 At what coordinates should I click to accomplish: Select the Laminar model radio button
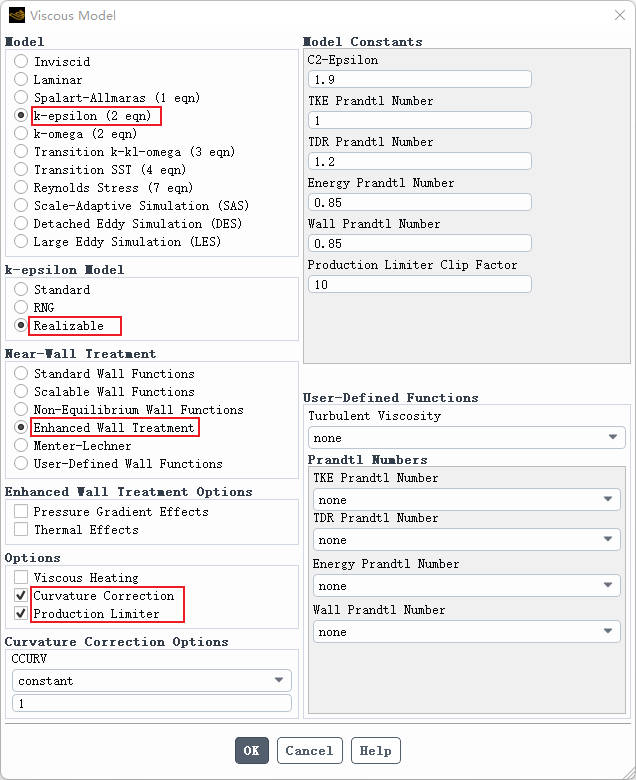tap(21, 80)
